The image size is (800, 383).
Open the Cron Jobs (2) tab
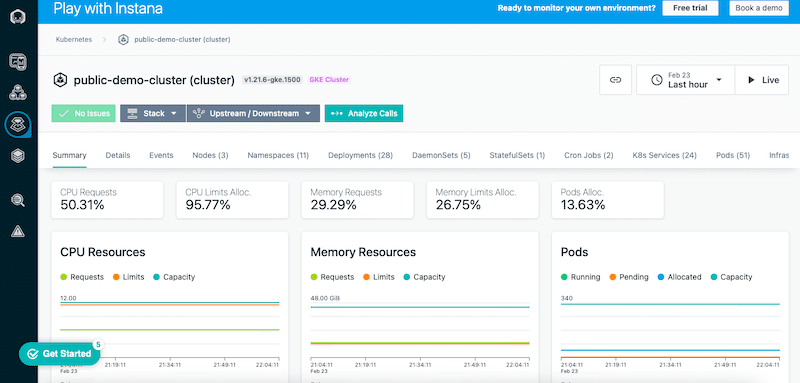589,155
